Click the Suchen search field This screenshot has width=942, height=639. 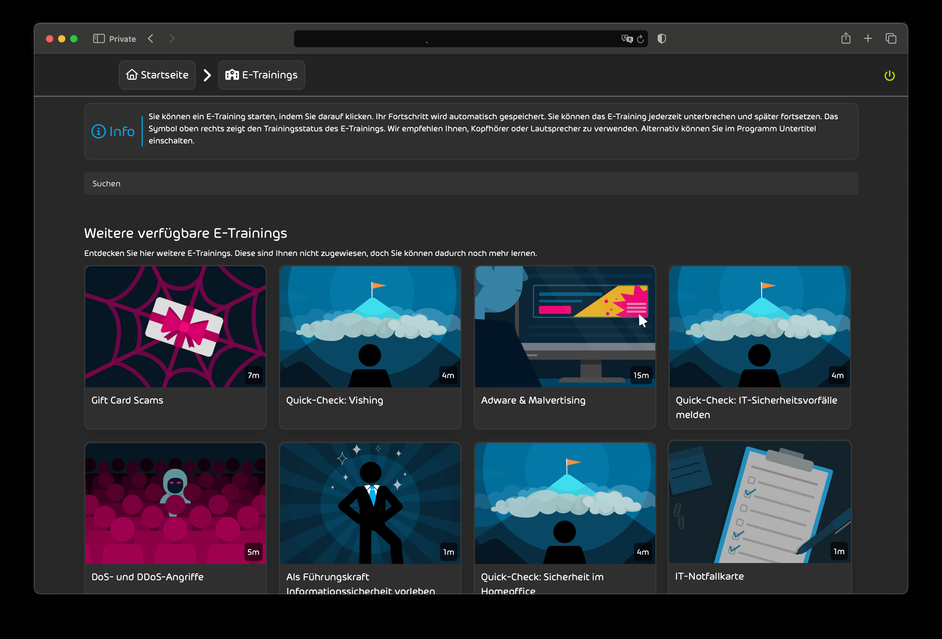click(470, 183)
